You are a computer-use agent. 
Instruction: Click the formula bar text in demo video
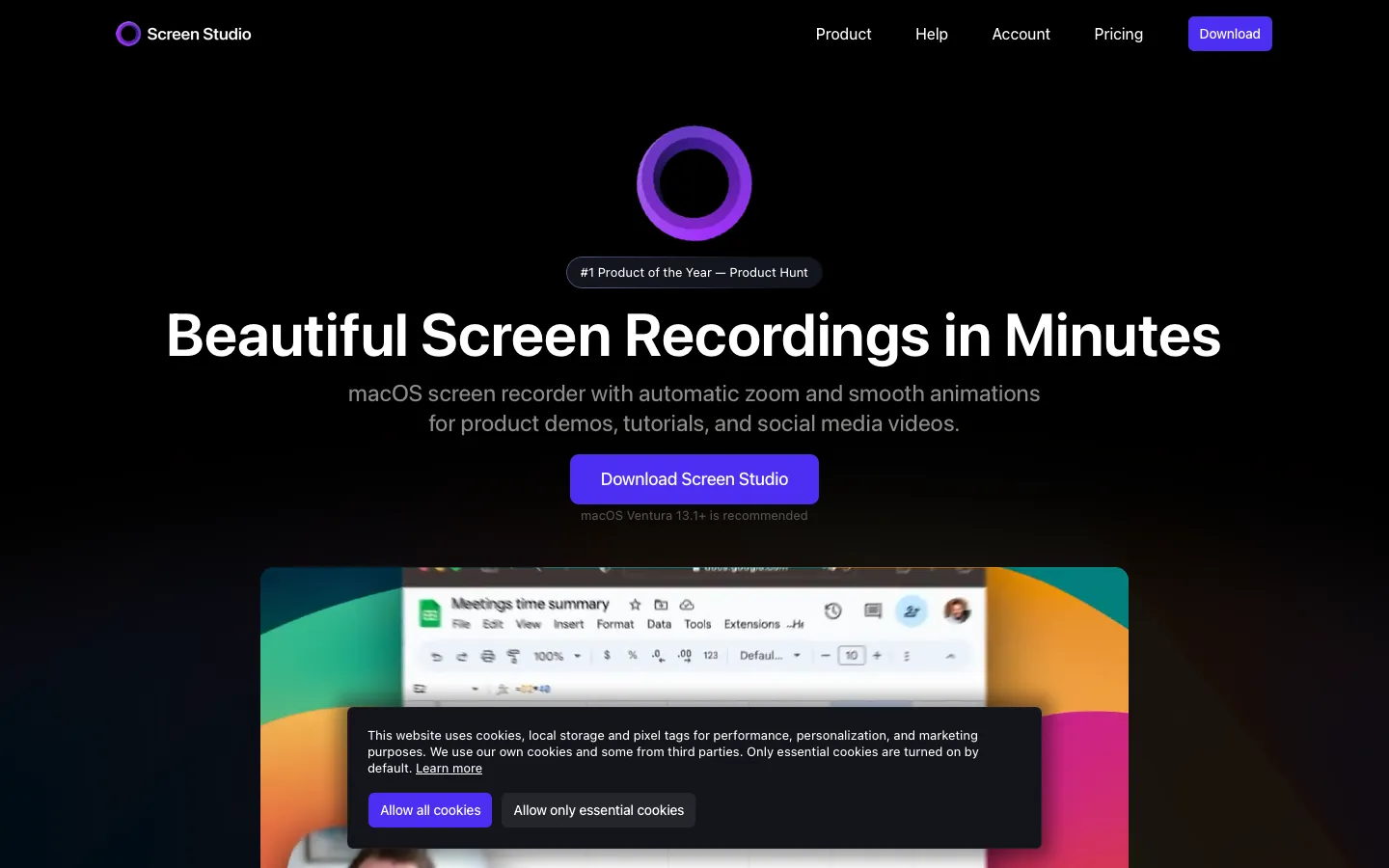[x=535, y=689]
